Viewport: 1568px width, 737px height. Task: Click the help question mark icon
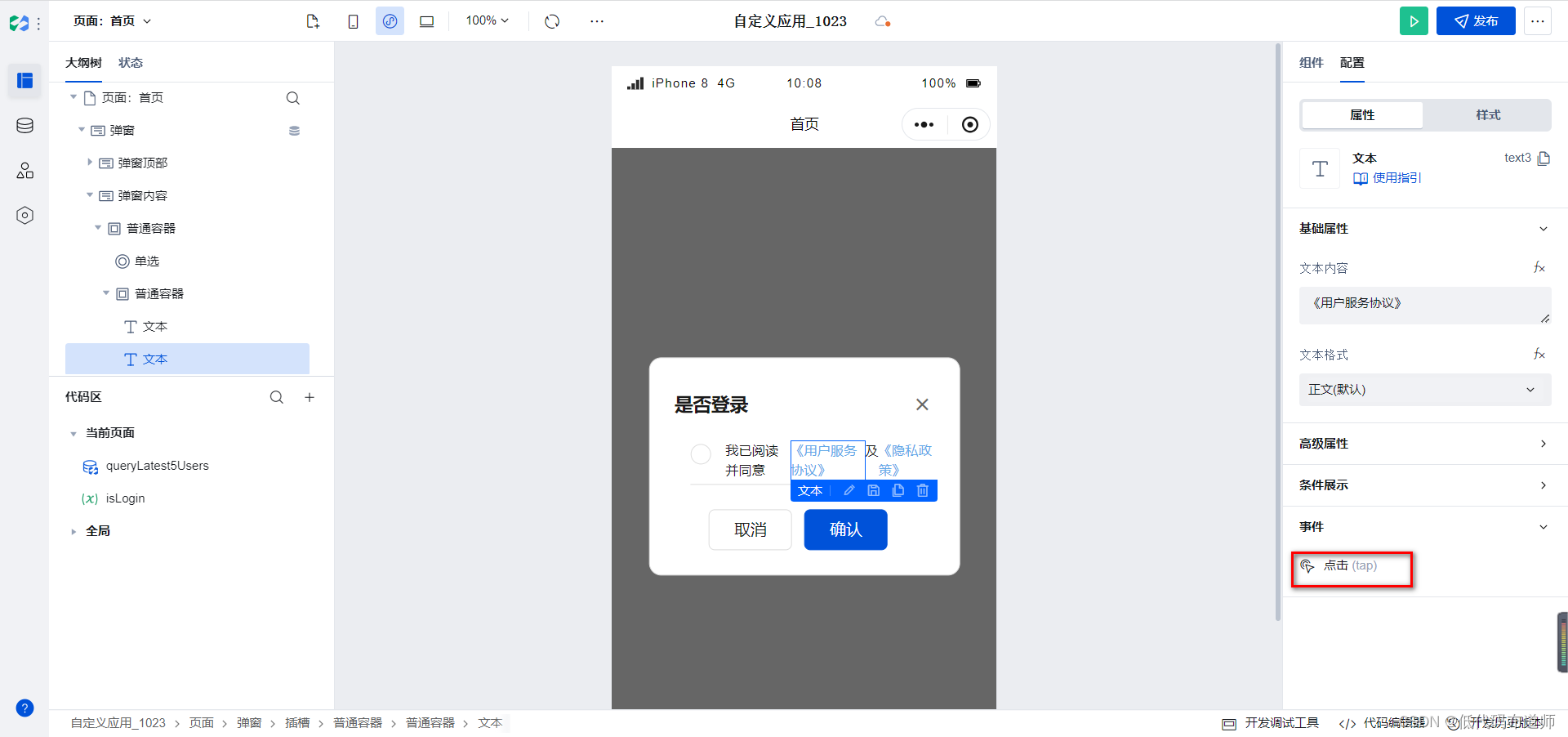24,708
